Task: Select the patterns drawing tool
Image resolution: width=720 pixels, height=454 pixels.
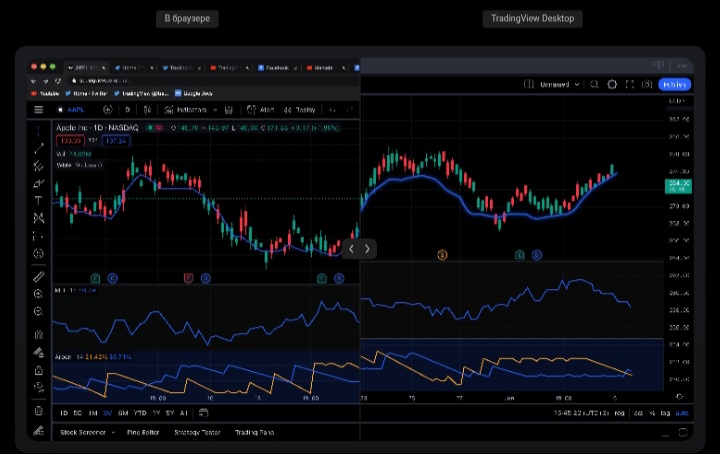Action: pyautogui.click(x=39, y=218)
